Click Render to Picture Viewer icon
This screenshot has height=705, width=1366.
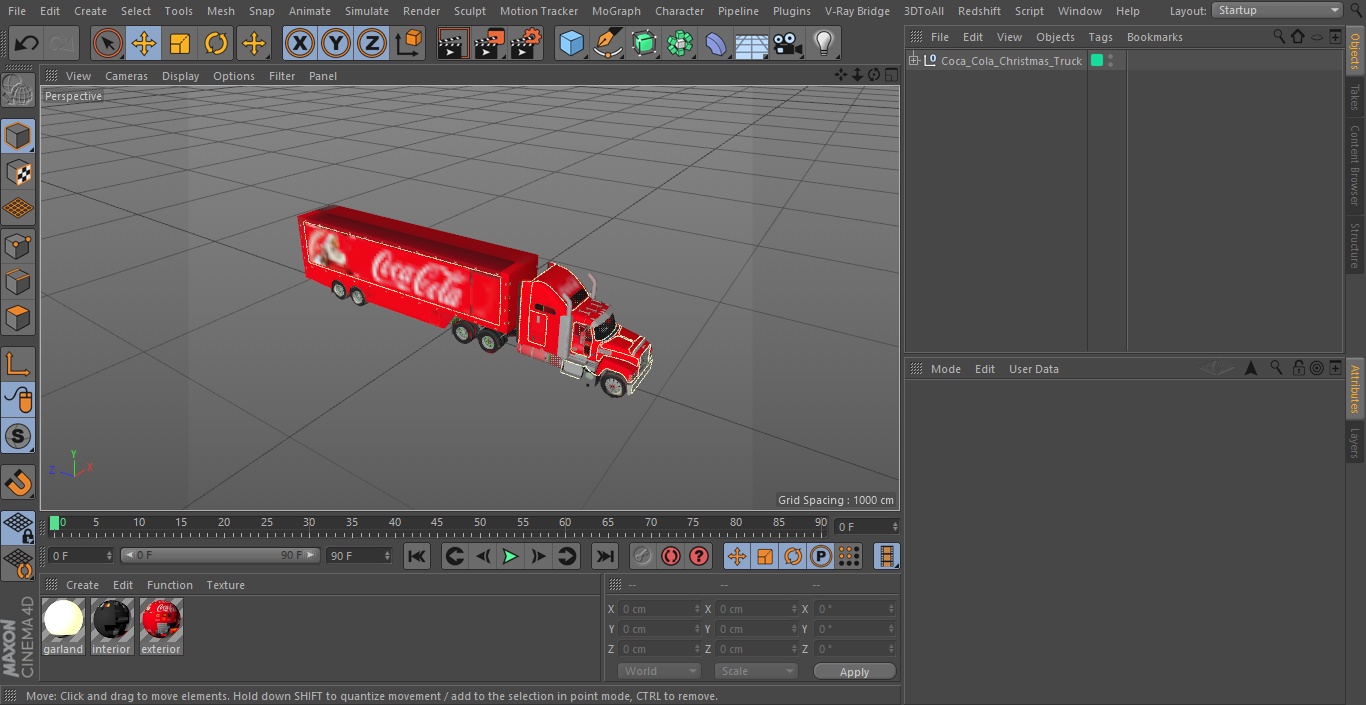489,43
